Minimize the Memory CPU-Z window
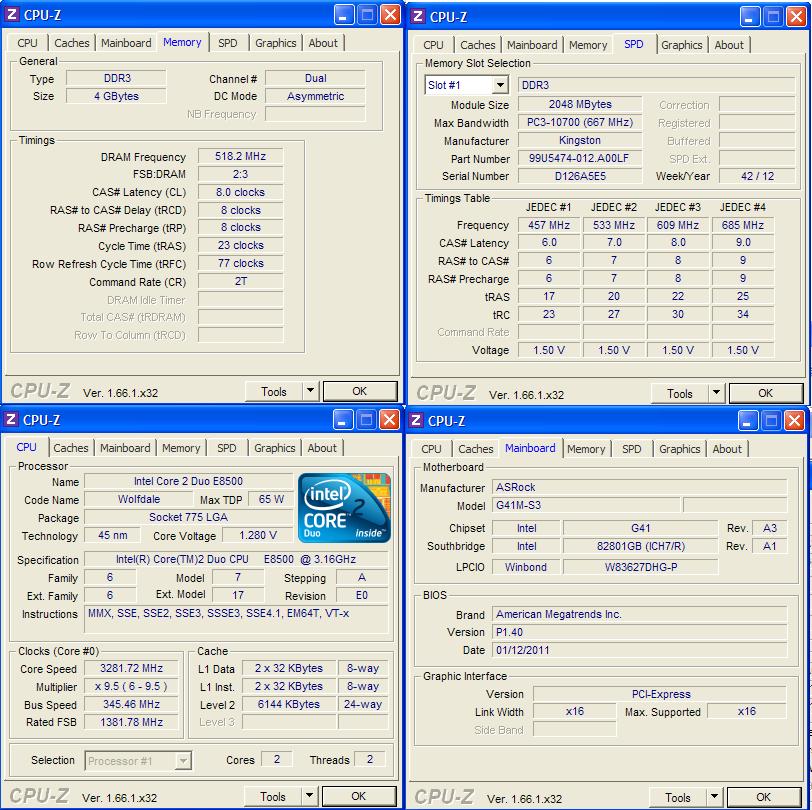 point(343,15)
